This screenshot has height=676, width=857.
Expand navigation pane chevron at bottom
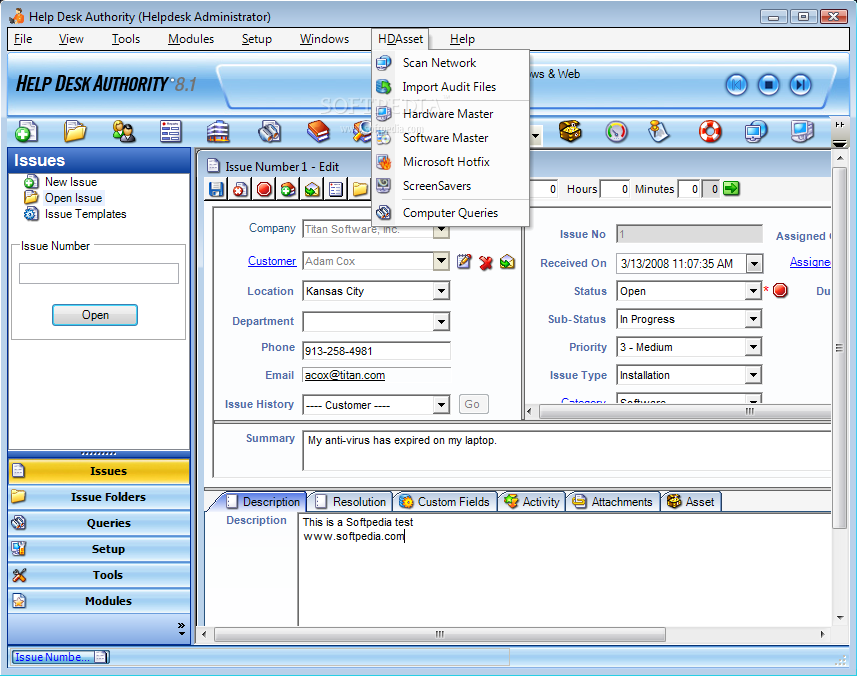(181, 629)
